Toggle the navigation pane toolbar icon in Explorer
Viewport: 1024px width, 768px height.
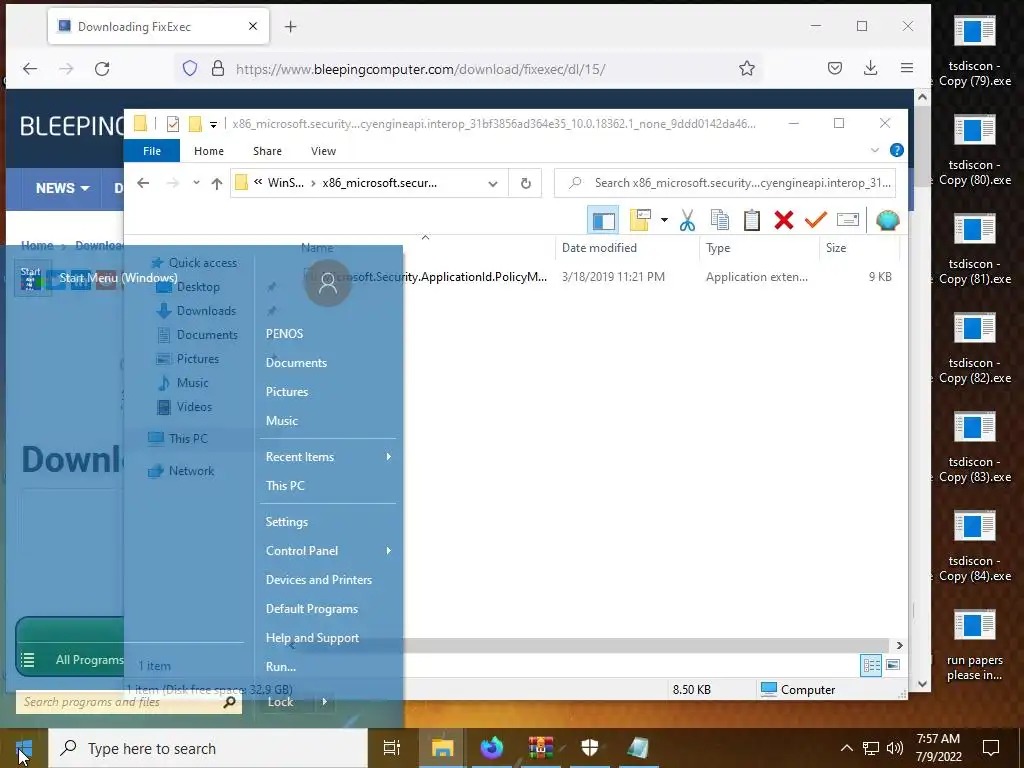[x=603, y=220]
